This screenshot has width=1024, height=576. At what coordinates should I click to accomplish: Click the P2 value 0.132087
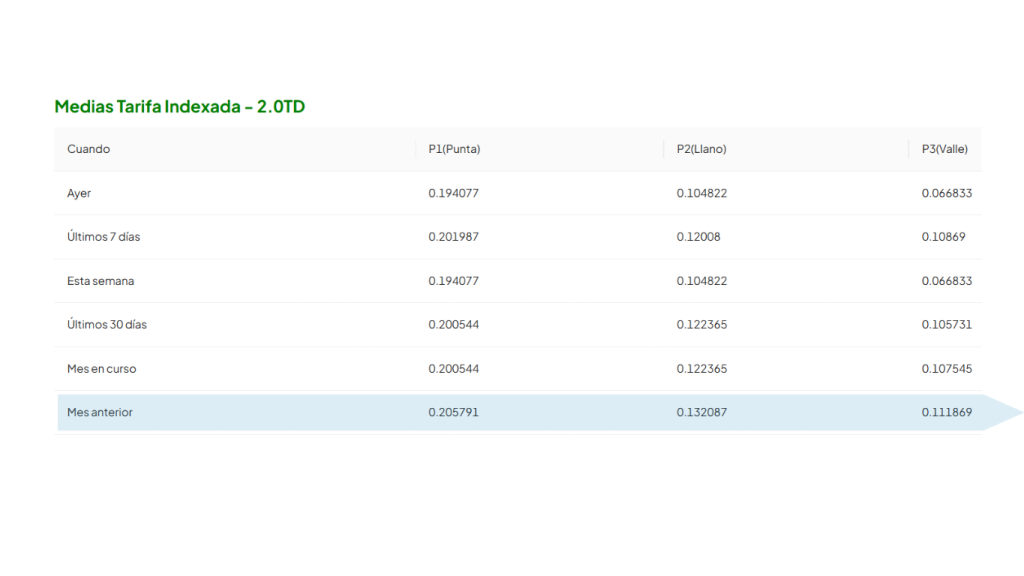[701, 412]
